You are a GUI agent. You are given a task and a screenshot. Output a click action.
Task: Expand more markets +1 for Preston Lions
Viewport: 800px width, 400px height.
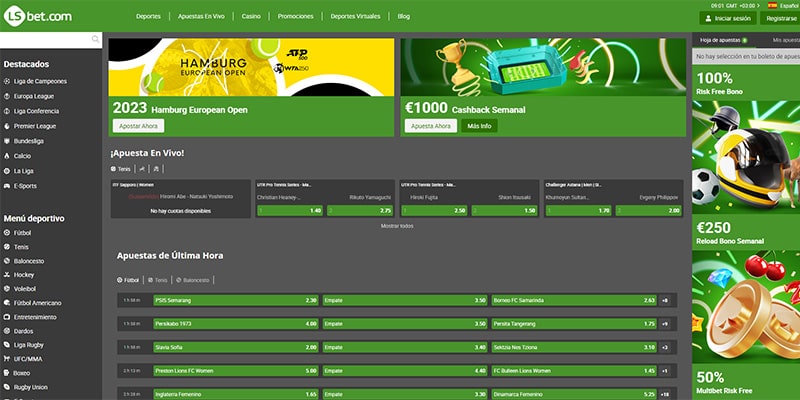[665, 371]
